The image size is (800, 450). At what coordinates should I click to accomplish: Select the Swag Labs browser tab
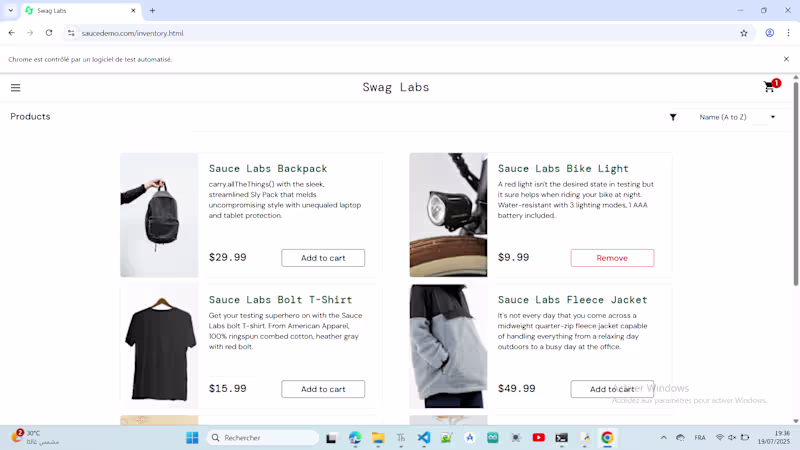(x=82, y=11)
